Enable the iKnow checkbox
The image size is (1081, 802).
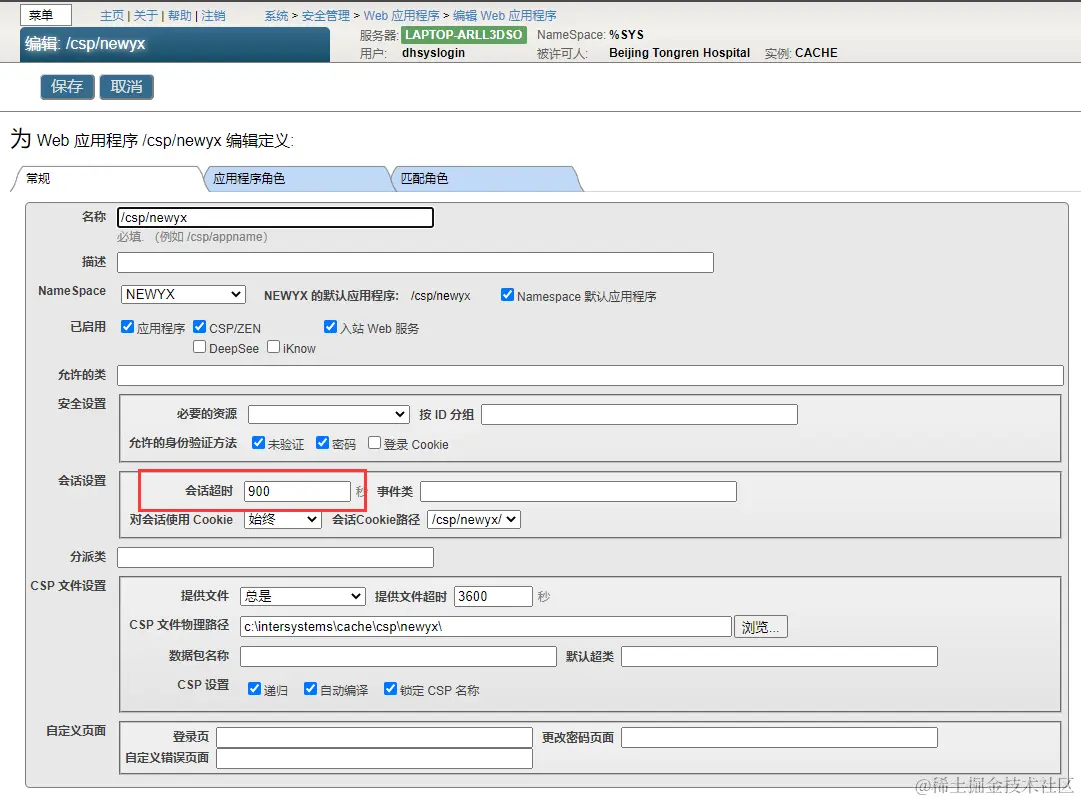(x=274, y=347)
